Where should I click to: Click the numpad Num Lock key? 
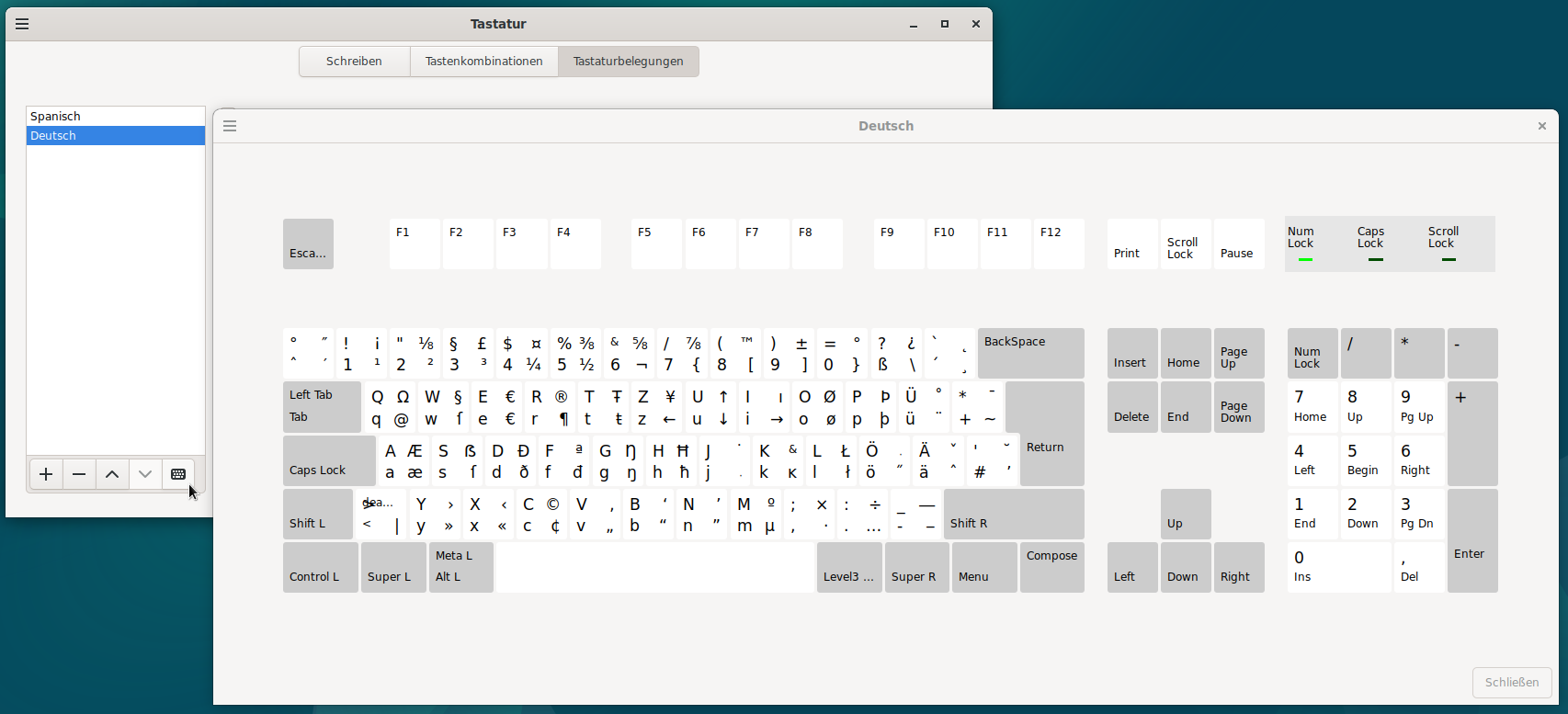click(x=1312, y=353)
